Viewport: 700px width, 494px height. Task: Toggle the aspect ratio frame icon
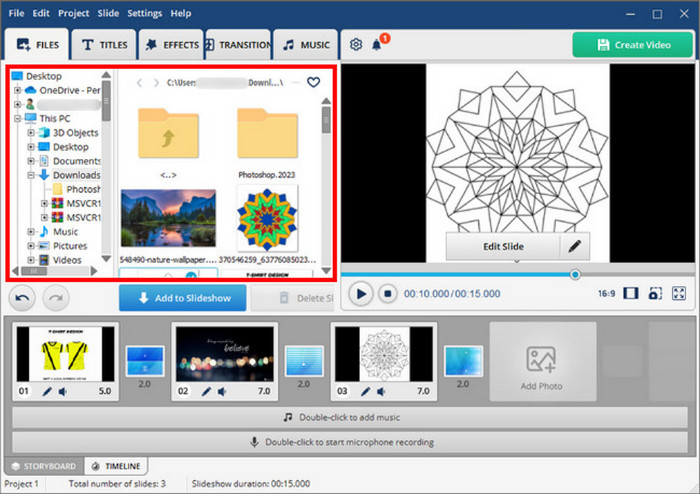coord(630,294)
